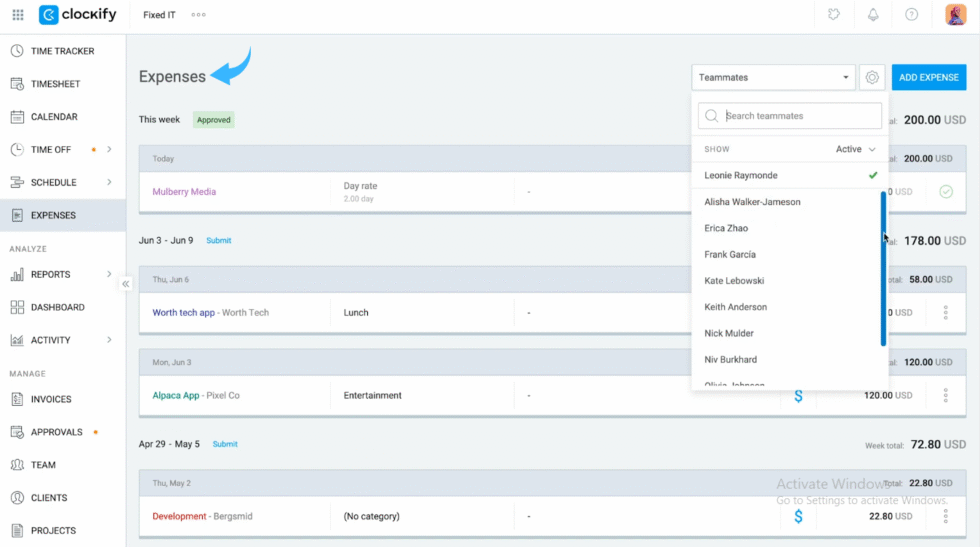Click the teammates list scrollbar
Image resolution: width=980 pixels, height=547 pixels.
[x=883, y=269]
